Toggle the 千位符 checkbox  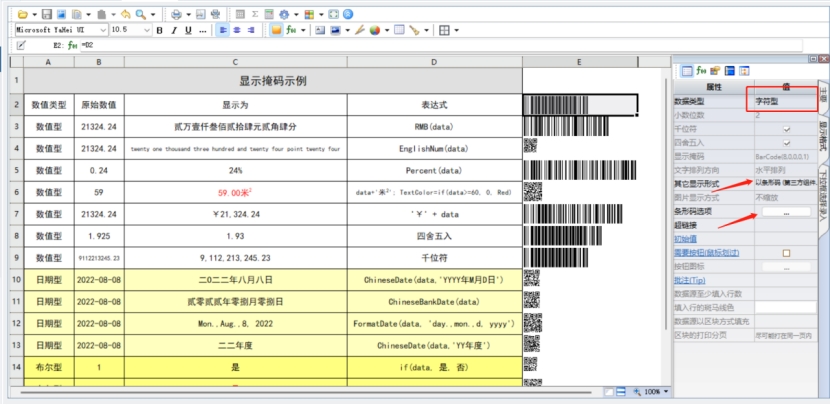(787, 129)
